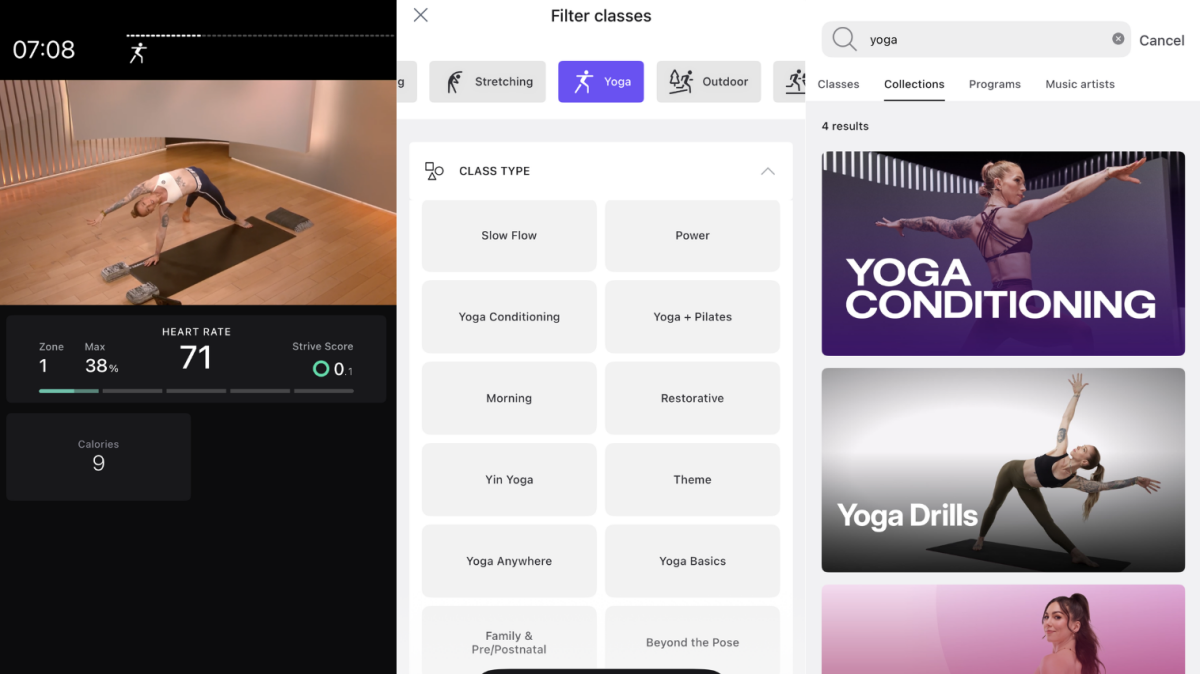The height and width of the screenshot is (674, 1200).
Task: Collapse the Class Type section
Action: [x=768, y=171]
